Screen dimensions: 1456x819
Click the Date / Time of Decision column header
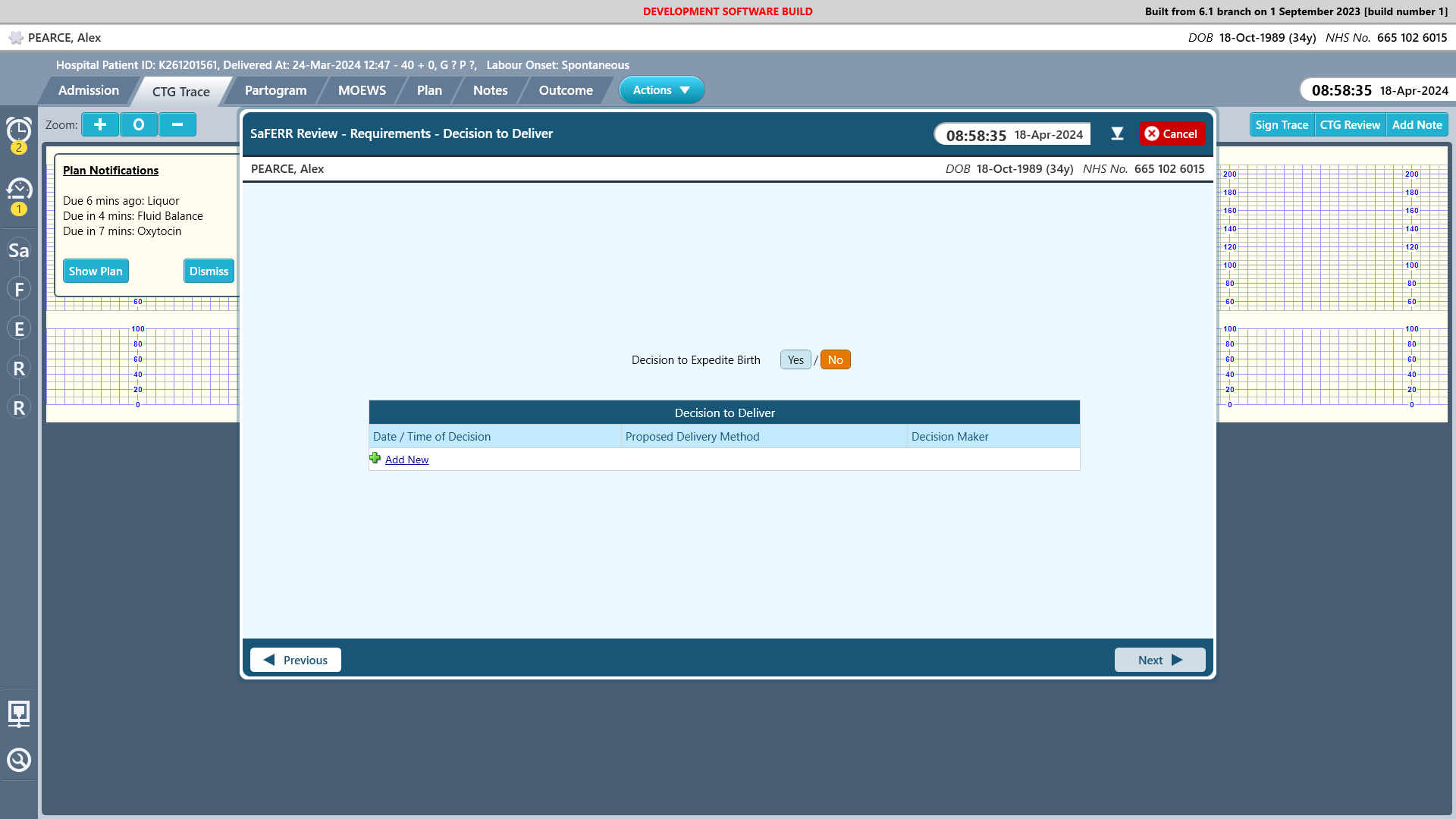[x=494, y=436]
